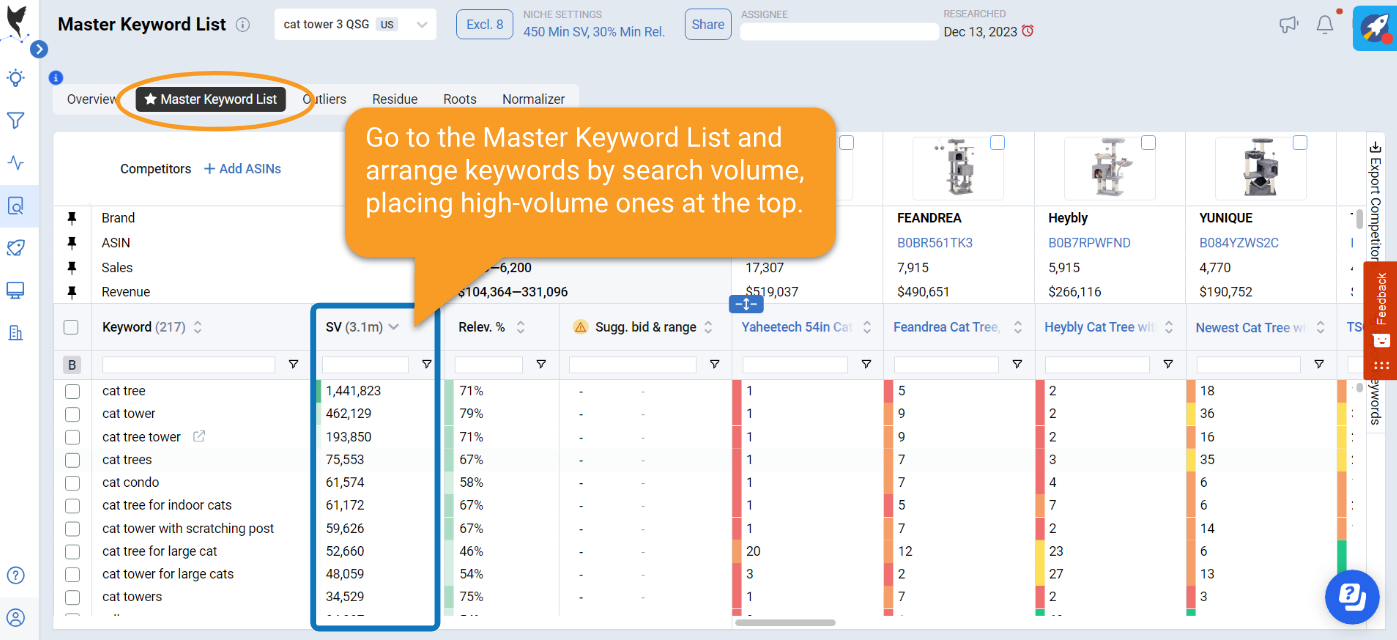Click the Add ASINs link
This screenshot has height=640, width=1397.
242,169
